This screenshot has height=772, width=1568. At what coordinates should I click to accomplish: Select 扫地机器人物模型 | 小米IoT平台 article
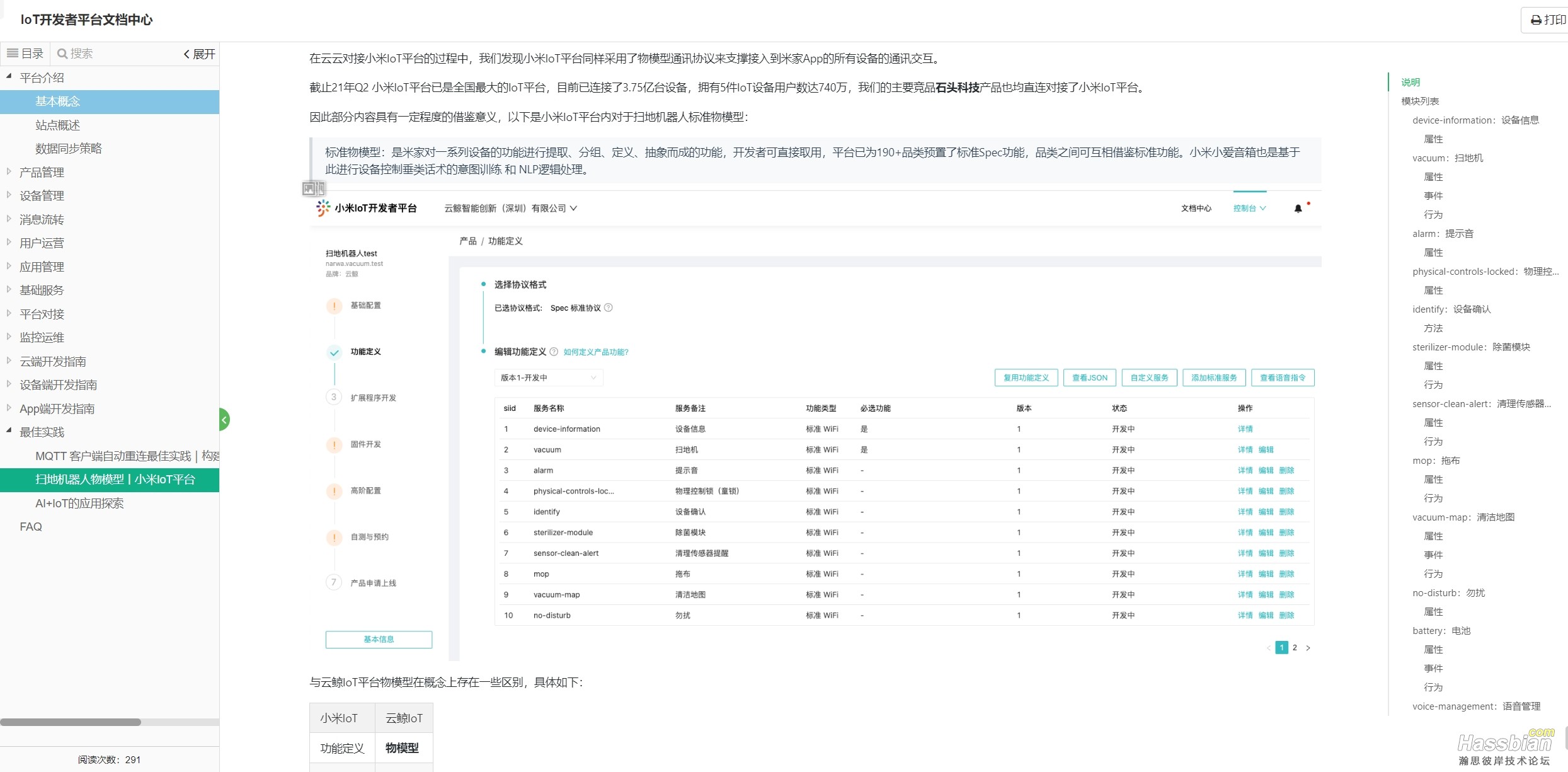pyautogui.click(x=110, y=480)
